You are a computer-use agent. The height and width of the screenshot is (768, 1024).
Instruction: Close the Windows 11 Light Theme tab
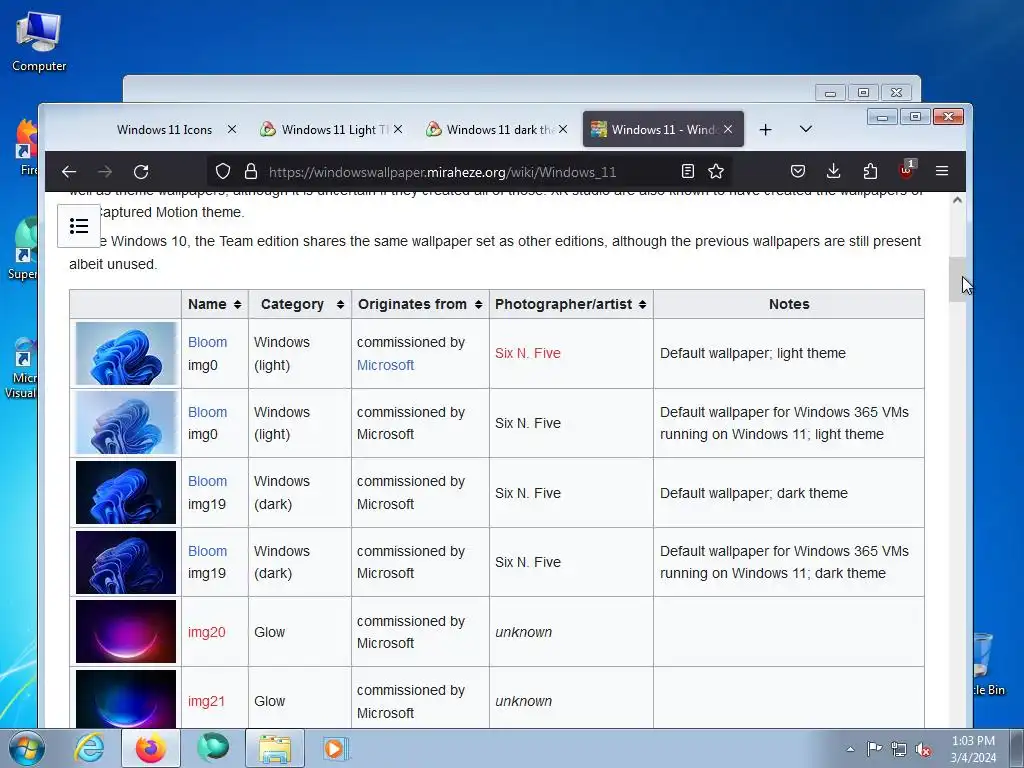pos(398,129)
